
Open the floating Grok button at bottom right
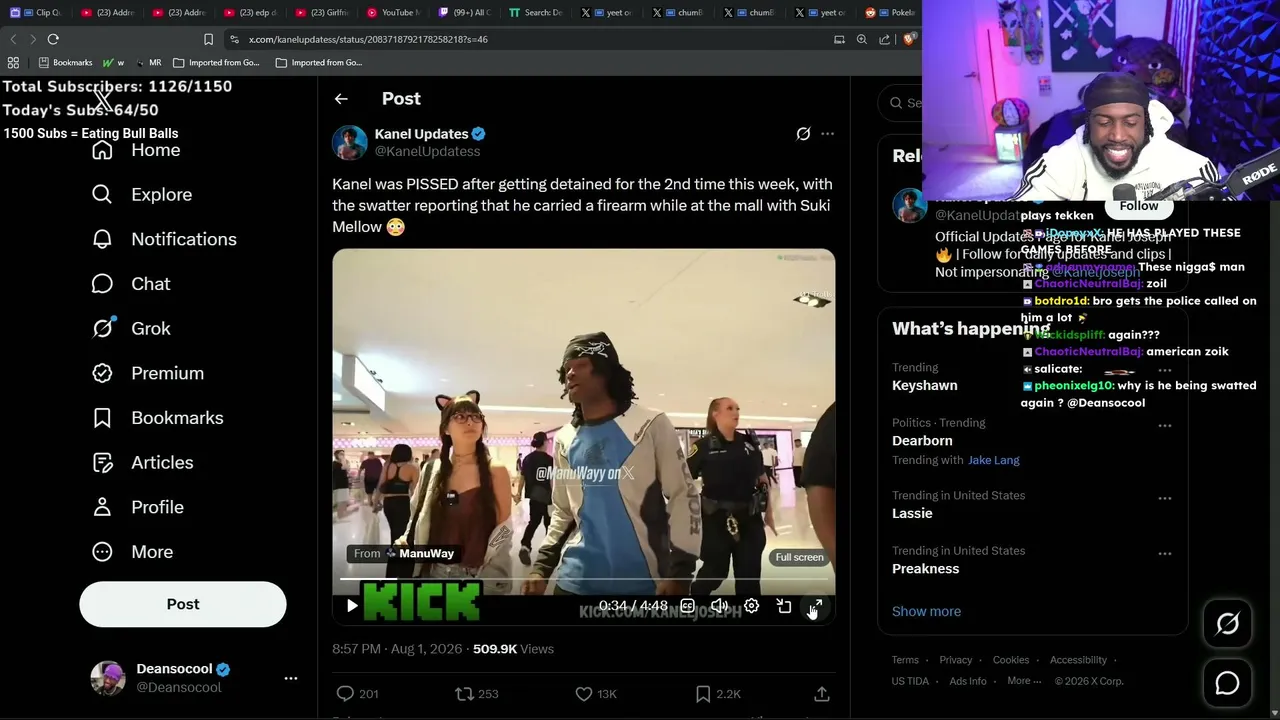click(1227, 624)
